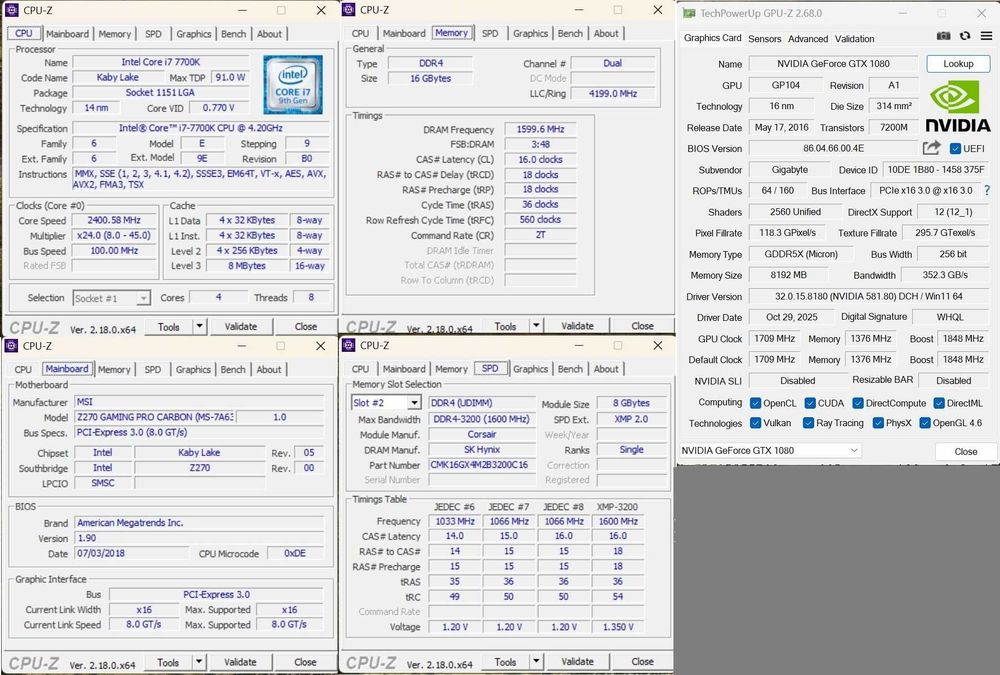Select the Graphics tab in the Memory-tab window
1000x675 pixels.
click(x=531, y=33)
